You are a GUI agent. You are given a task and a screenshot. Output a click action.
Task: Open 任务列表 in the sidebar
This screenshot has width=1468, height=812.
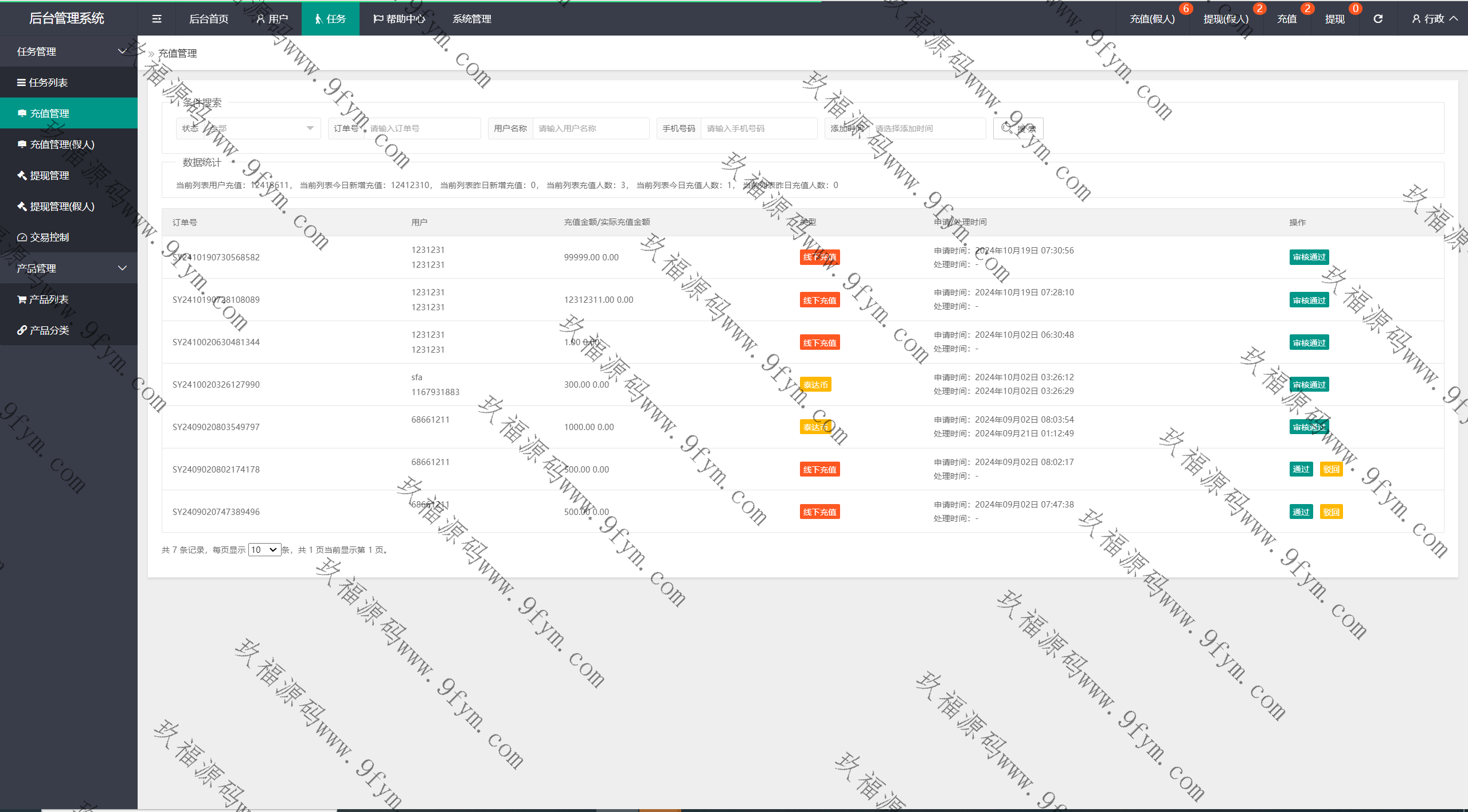coord(48,83)
